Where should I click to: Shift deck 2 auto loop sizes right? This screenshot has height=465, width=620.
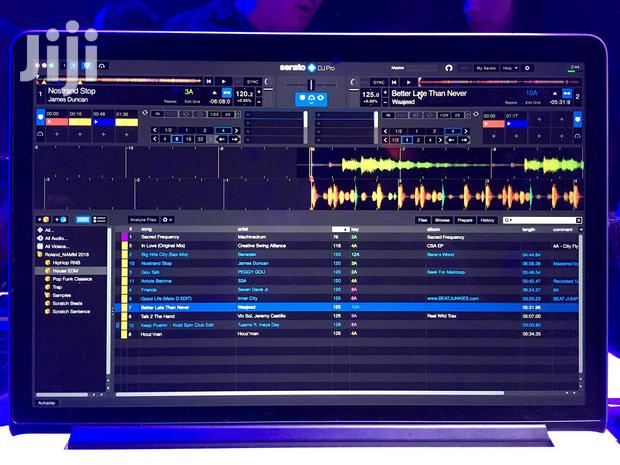pos(466,131)
